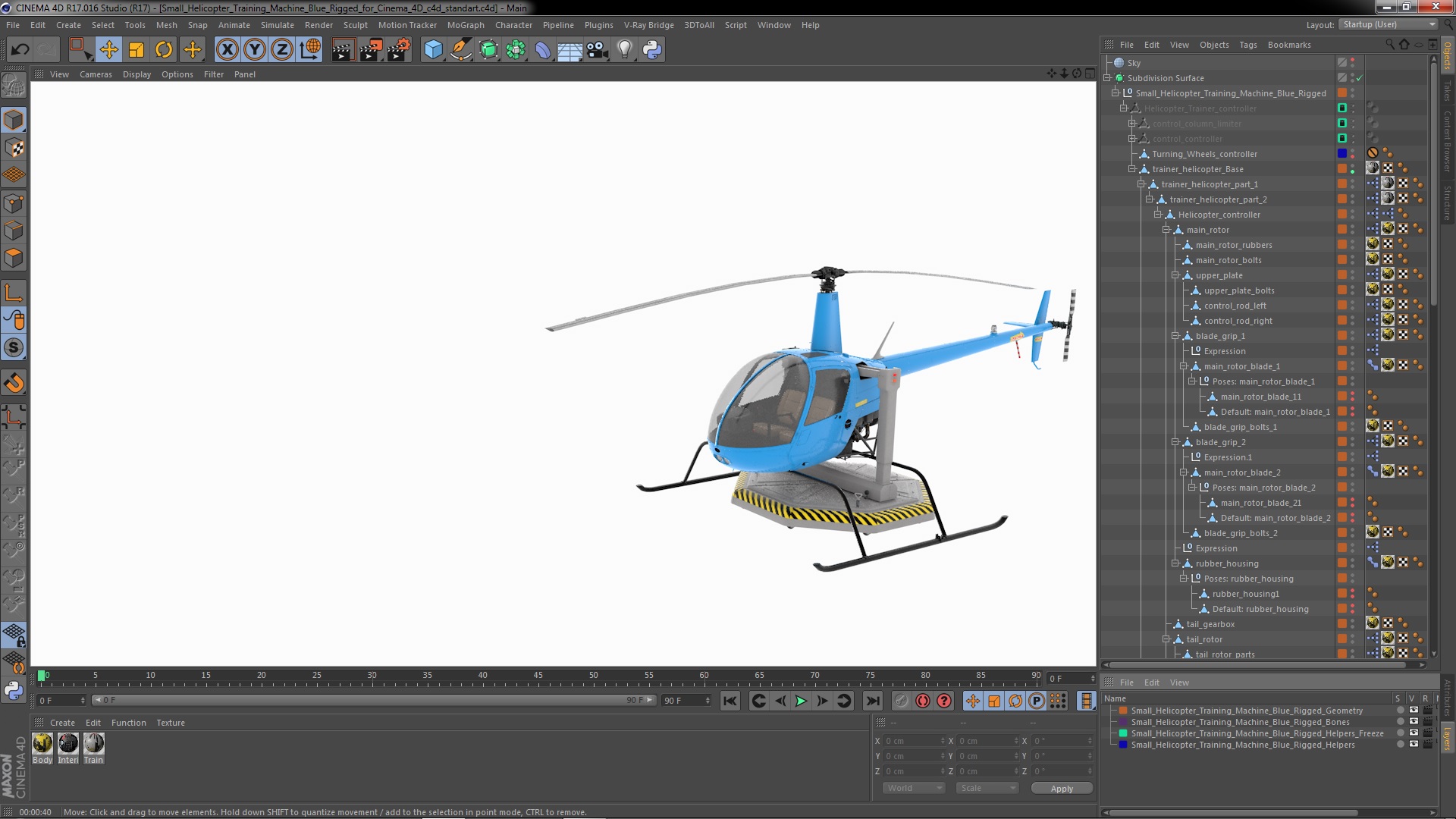This screenshot has height=819, width=1456.
Task: Select the Move tool in top toolbar
Action: (x=108, y=50)
